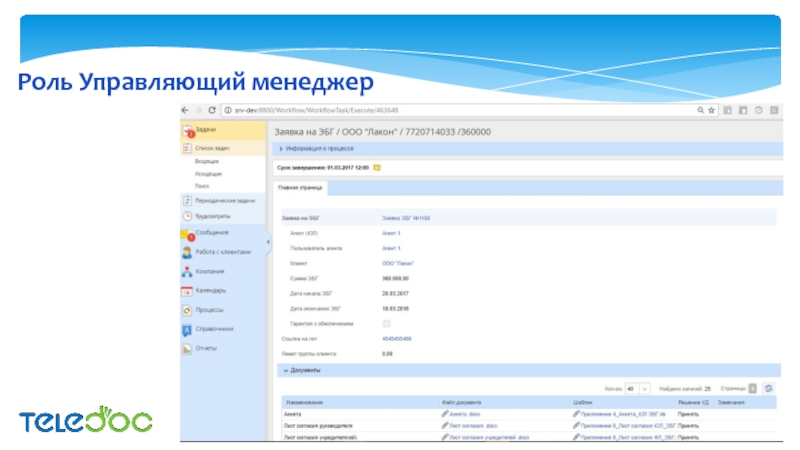Open Компании section in sidebar
Screen dimensions: 800x450
pos(209,271)
